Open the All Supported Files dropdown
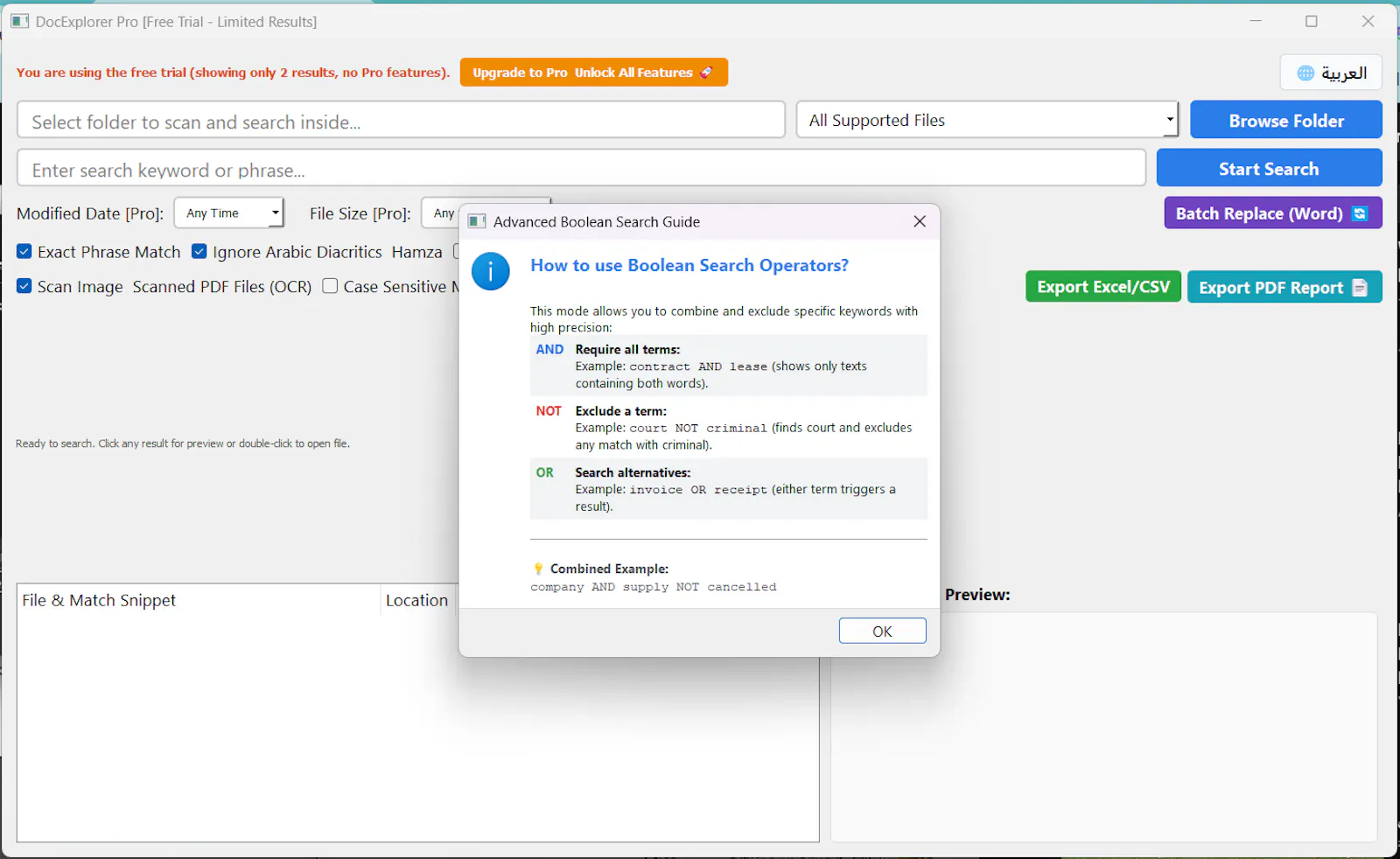The width and height of the screenshot is (1400, 859). pyautogui.click(x=987, y=120)
